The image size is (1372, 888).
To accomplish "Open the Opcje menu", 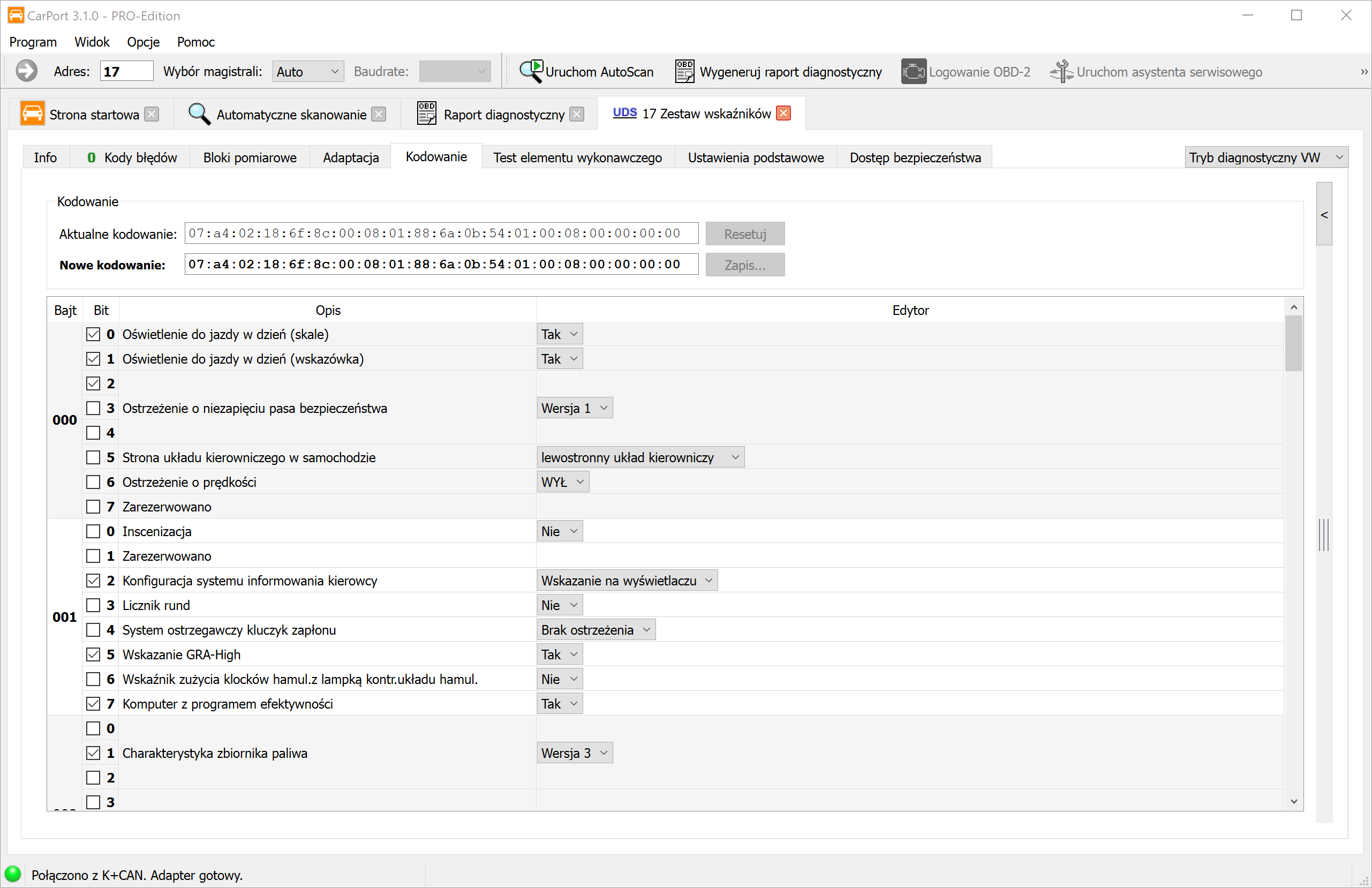I will (x=143, y=42).
